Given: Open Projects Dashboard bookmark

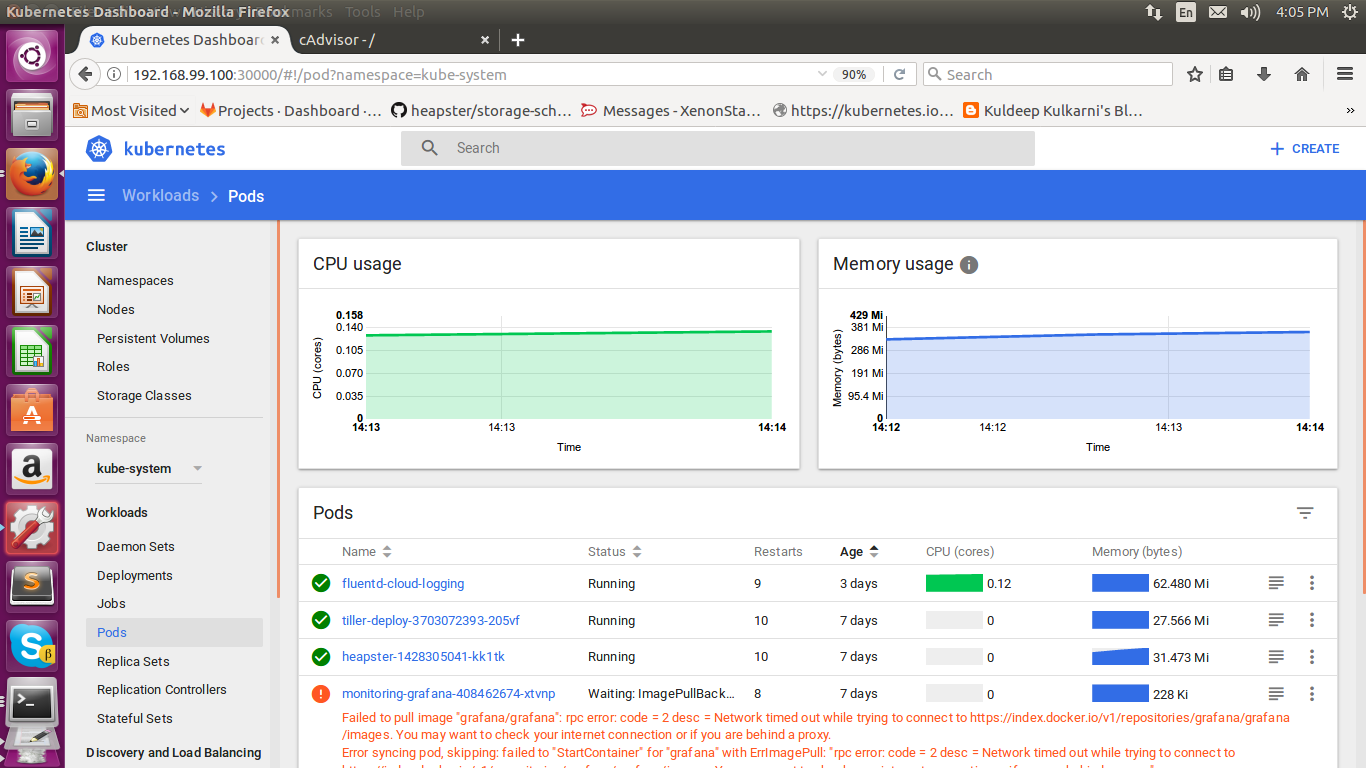Looking at the screenshot, I should [291, 111].
